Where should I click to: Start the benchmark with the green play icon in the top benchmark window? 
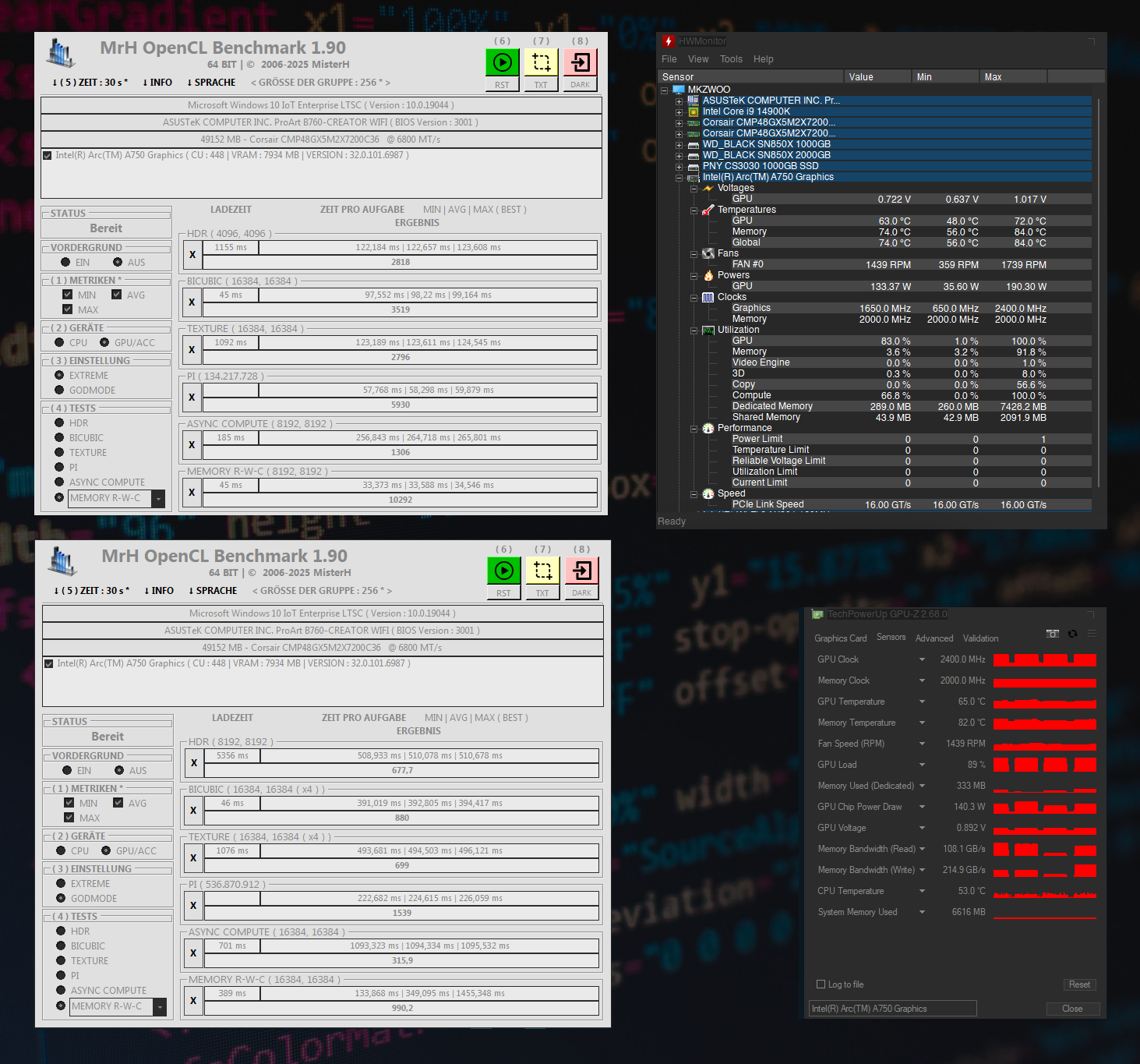tap(503, 62)
